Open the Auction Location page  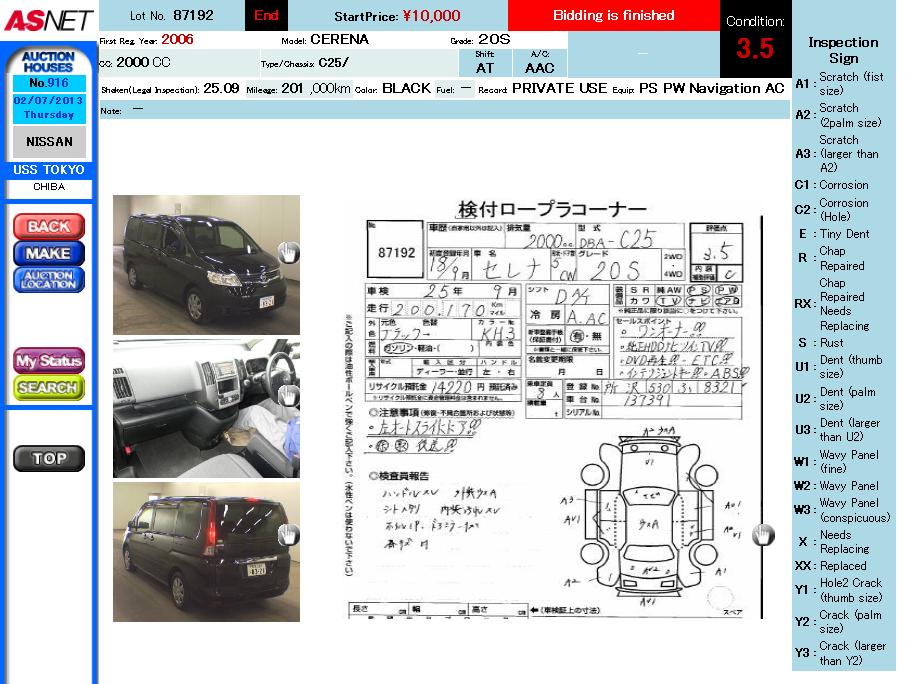click(x=48, y=280)
